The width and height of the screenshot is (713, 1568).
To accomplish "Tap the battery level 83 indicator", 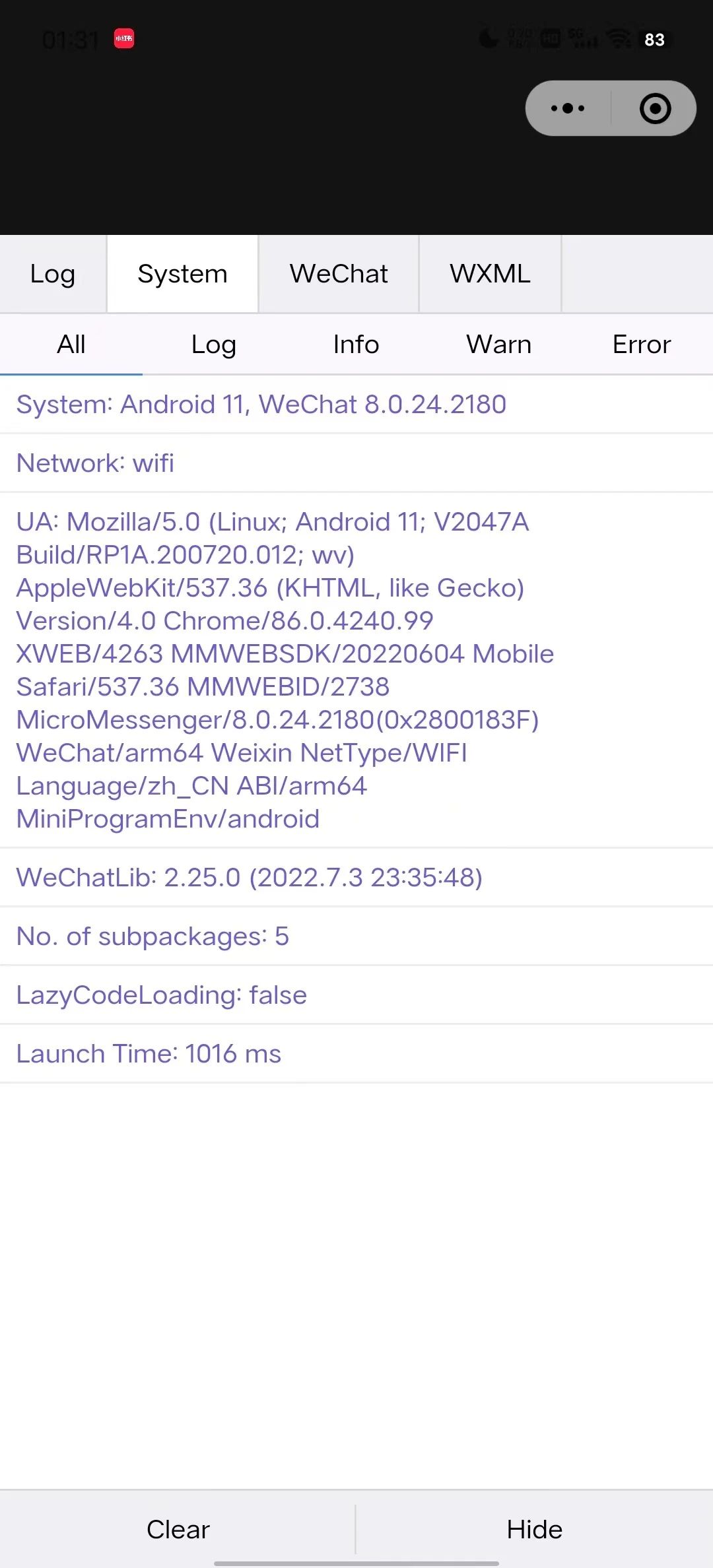I will [654, 40].
